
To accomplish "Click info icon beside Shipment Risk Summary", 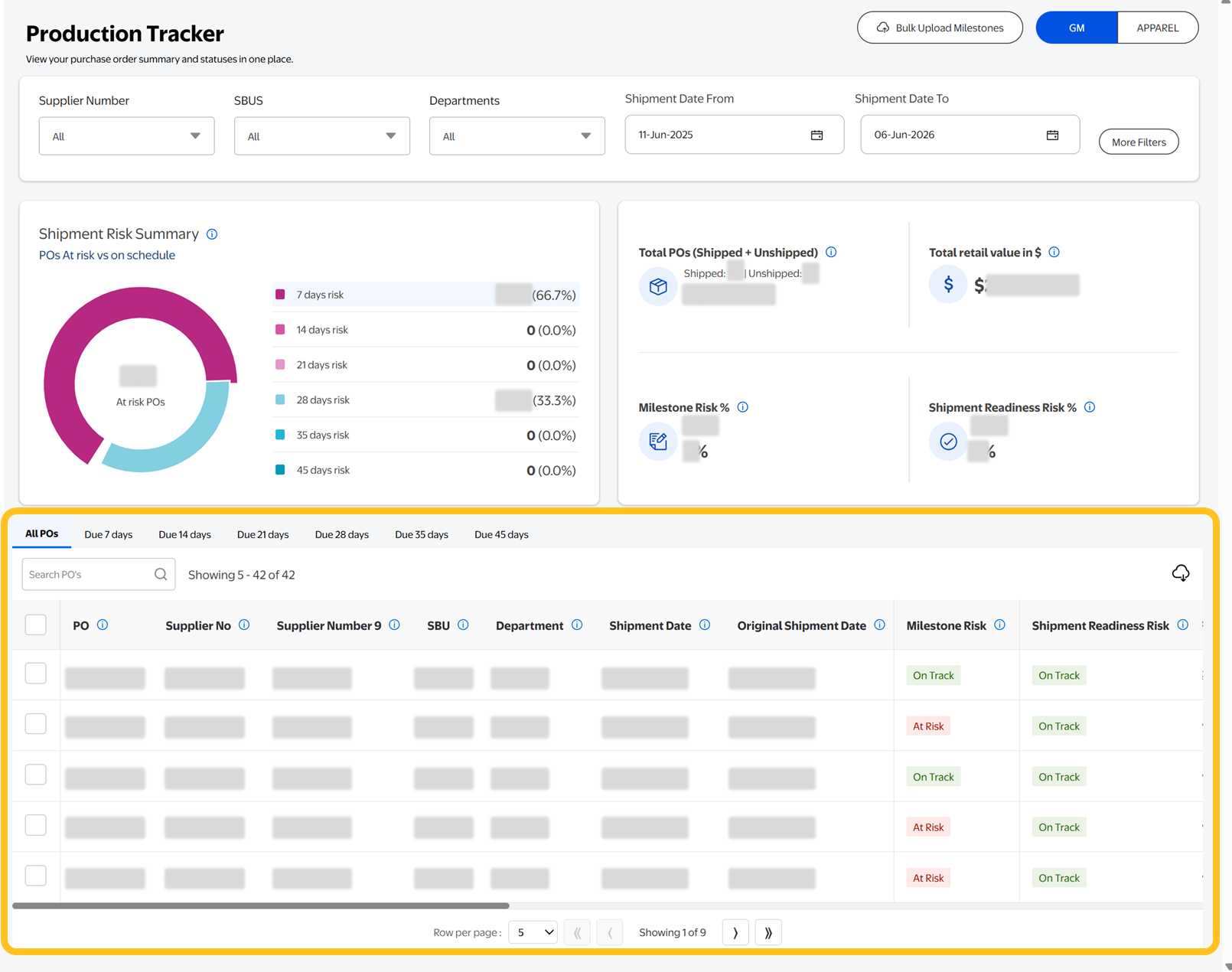I will pyautogui.click(x=212, y=234).
